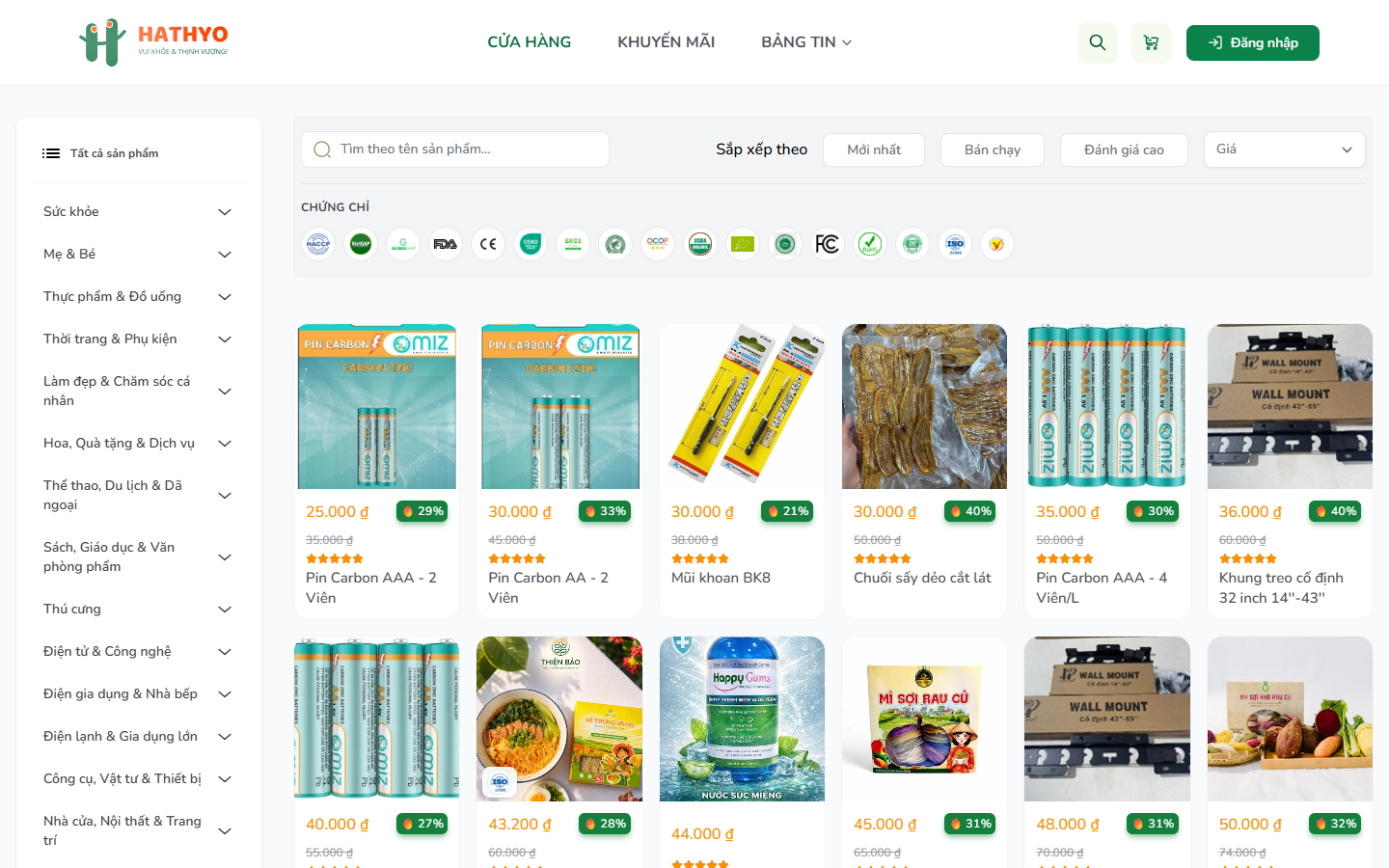The width and height of the screenshot is (1389, 868).
Task: Focus the product name search field
Action: (455, 149)
